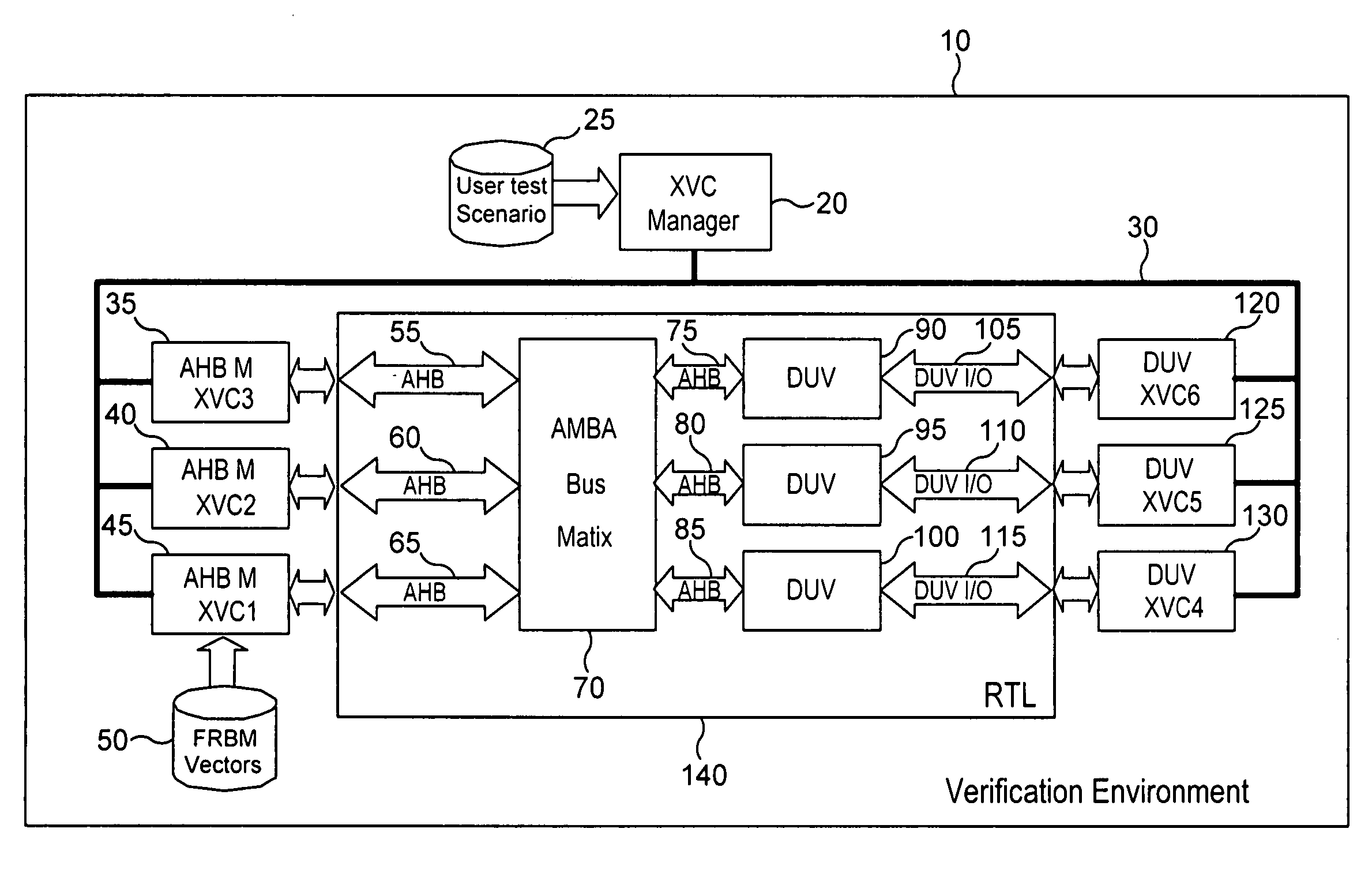Click the AHB output arrow at port 75
1372x881 pixels.
pos(693,375)
